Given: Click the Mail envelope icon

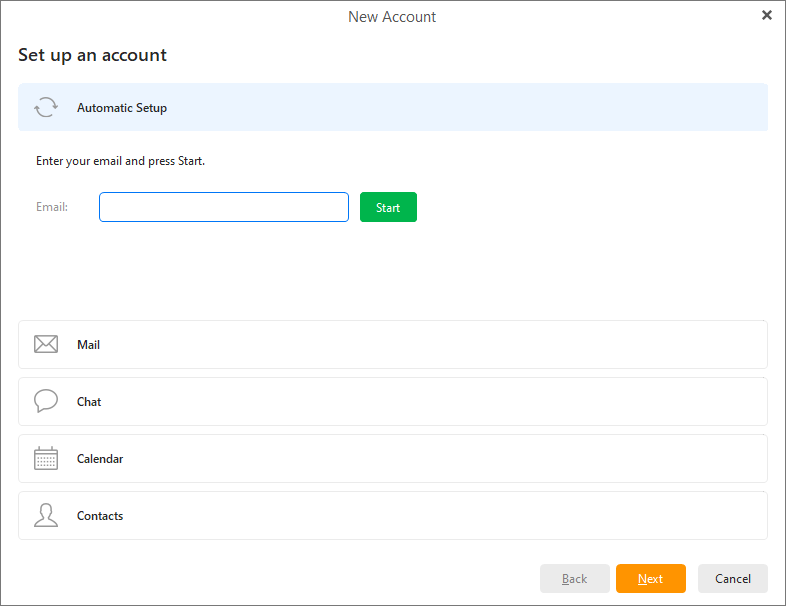Looking at the screenshot, I should point(46,345).
